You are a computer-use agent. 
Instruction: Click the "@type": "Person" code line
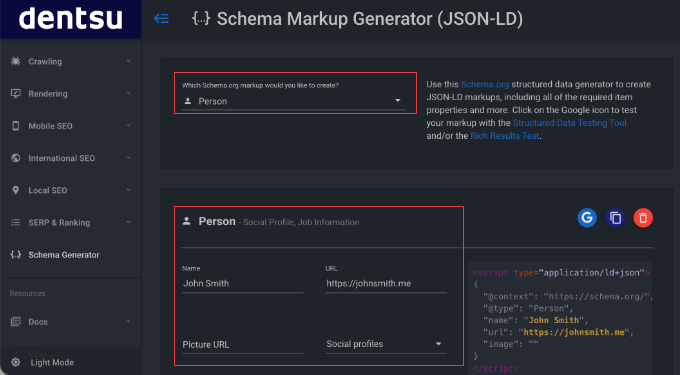click(528, 308)
